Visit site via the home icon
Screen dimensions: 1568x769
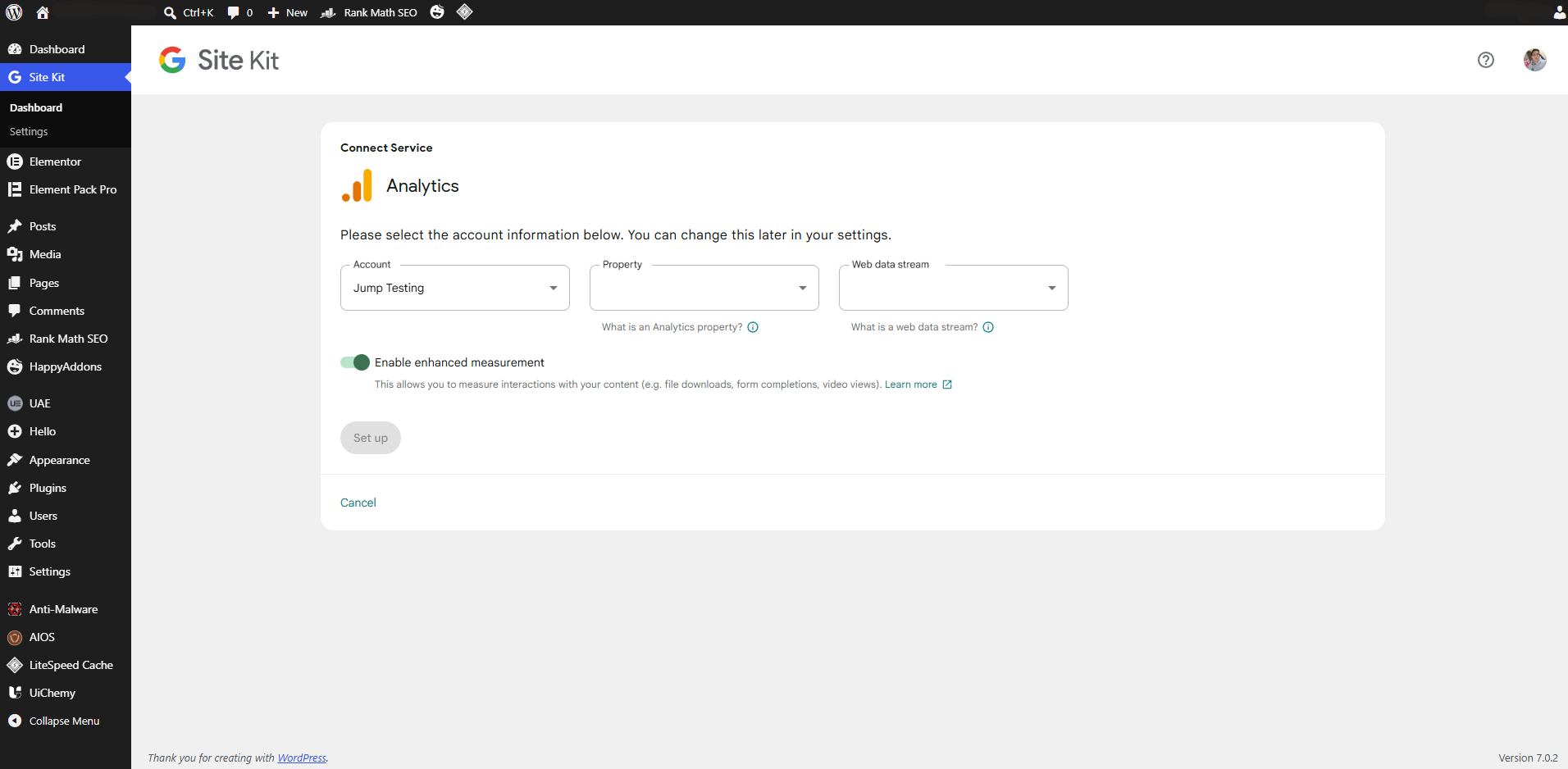coord(43,12)
